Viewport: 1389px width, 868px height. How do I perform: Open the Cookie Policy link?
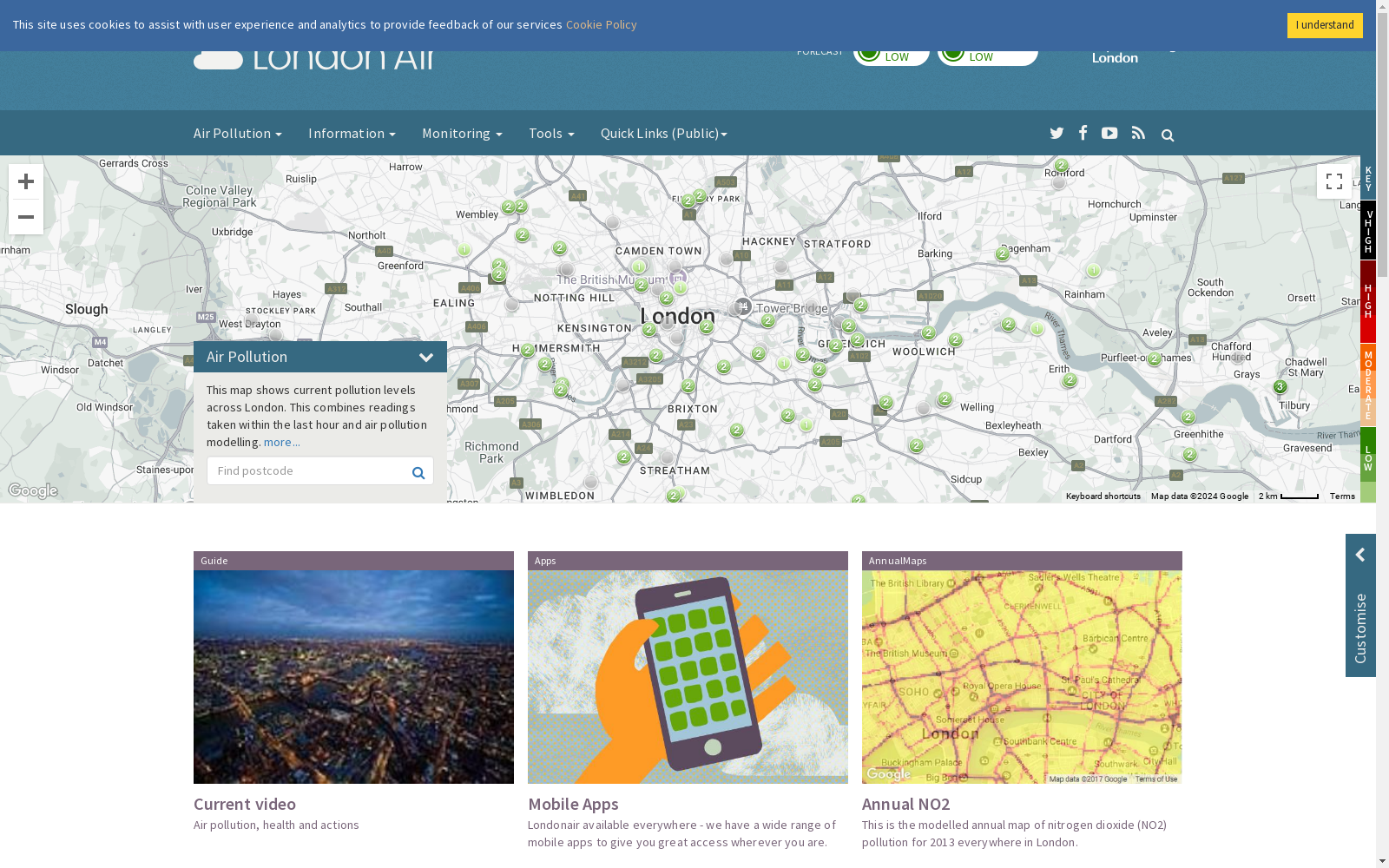coord(601,24)
